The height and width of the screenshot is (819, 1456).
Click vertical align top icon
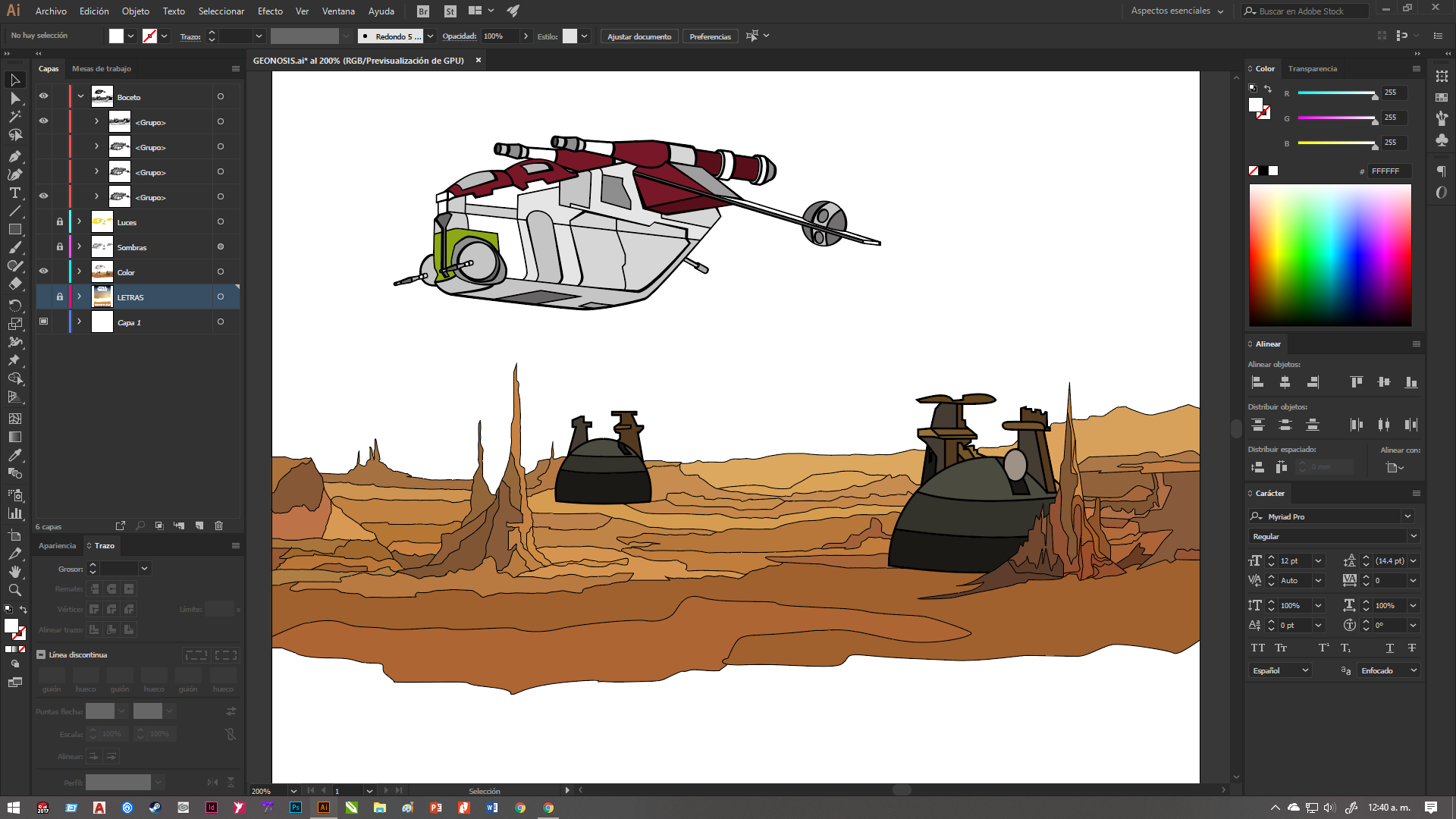[1356, 382]
